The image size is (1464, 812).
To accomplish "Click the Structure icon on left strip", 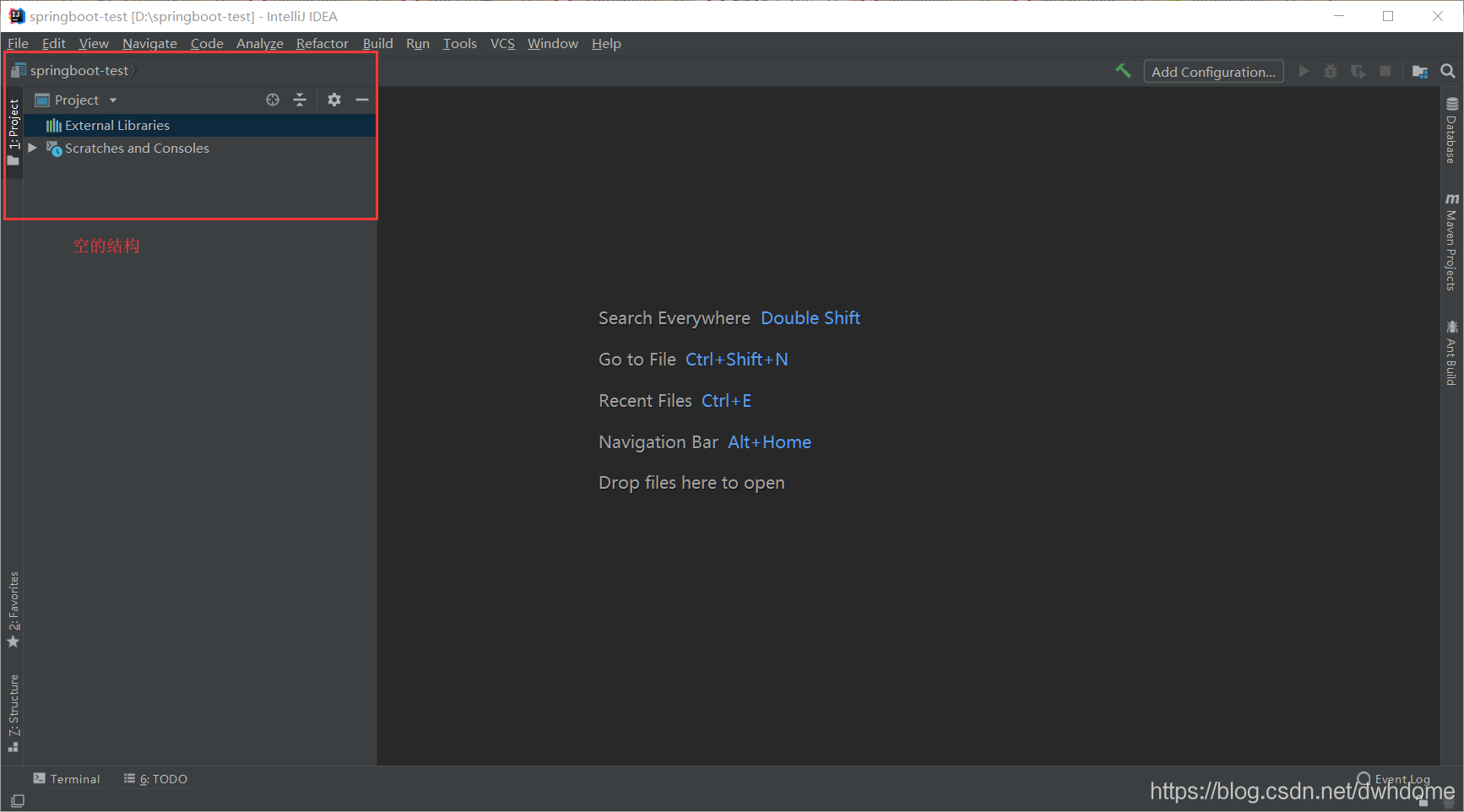I will click(x=14, y=747).
